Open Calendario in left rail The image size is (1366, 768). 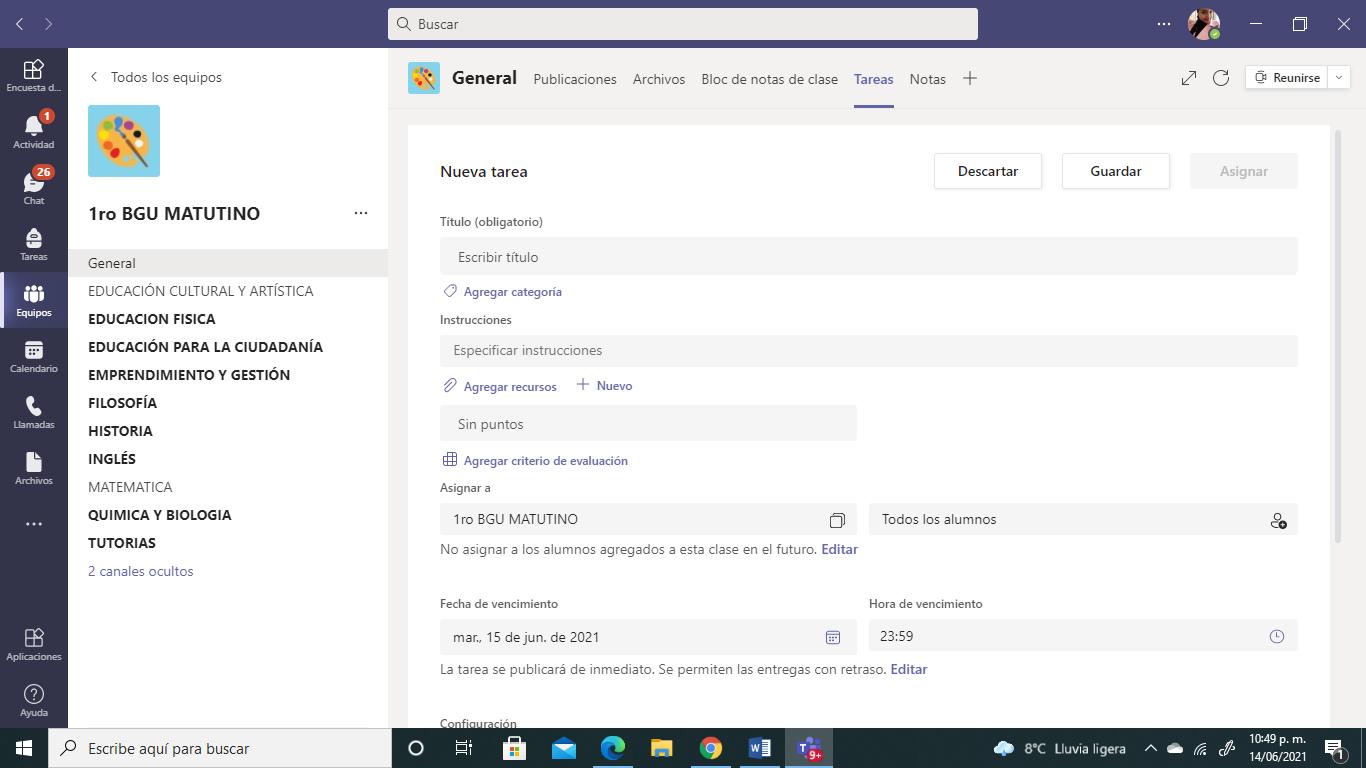pos(33,355)
